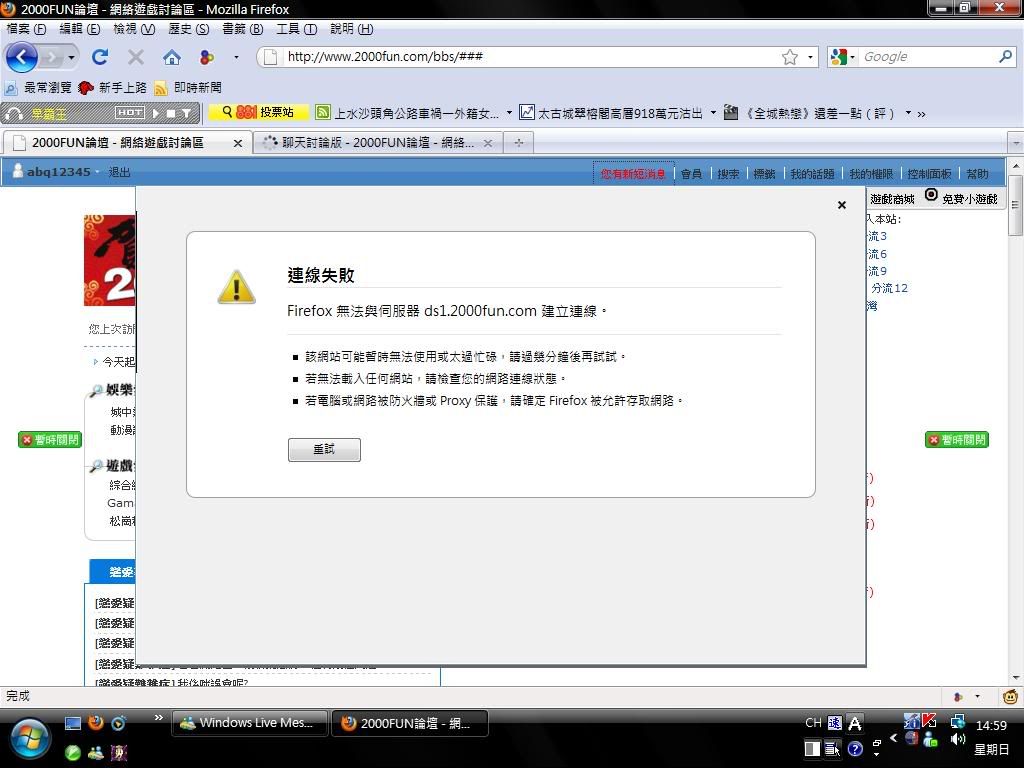Select the 免費小遊戲 radio option
This screenshot has height=768, width=1024.
pos(931,195)
